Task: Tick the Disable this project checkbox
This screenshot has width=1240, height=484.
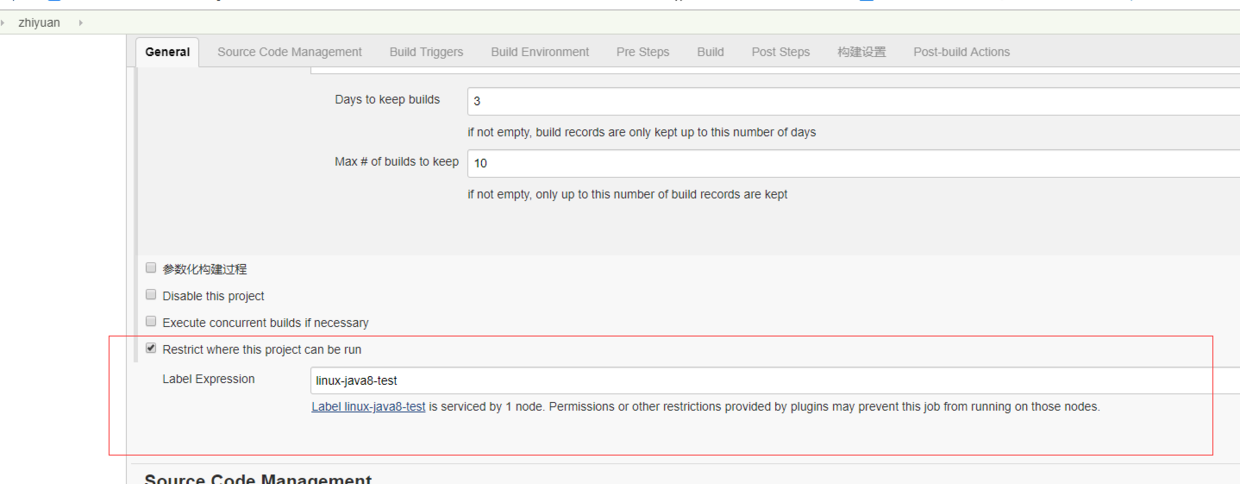Action: tap(151, 295)
